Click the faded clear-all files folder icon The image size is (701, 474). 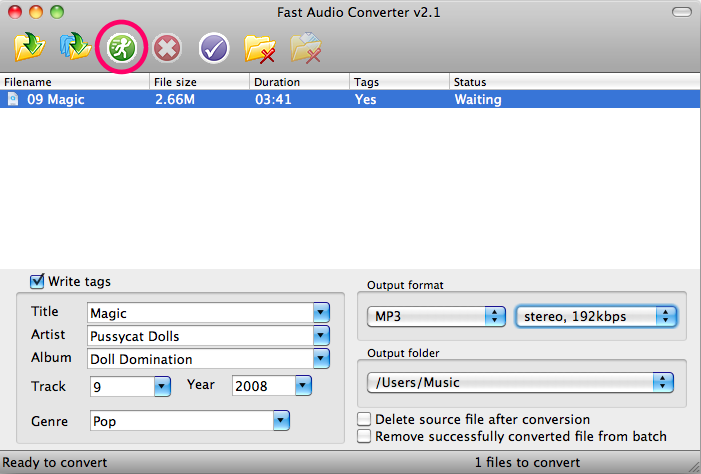tap(306, 47)
